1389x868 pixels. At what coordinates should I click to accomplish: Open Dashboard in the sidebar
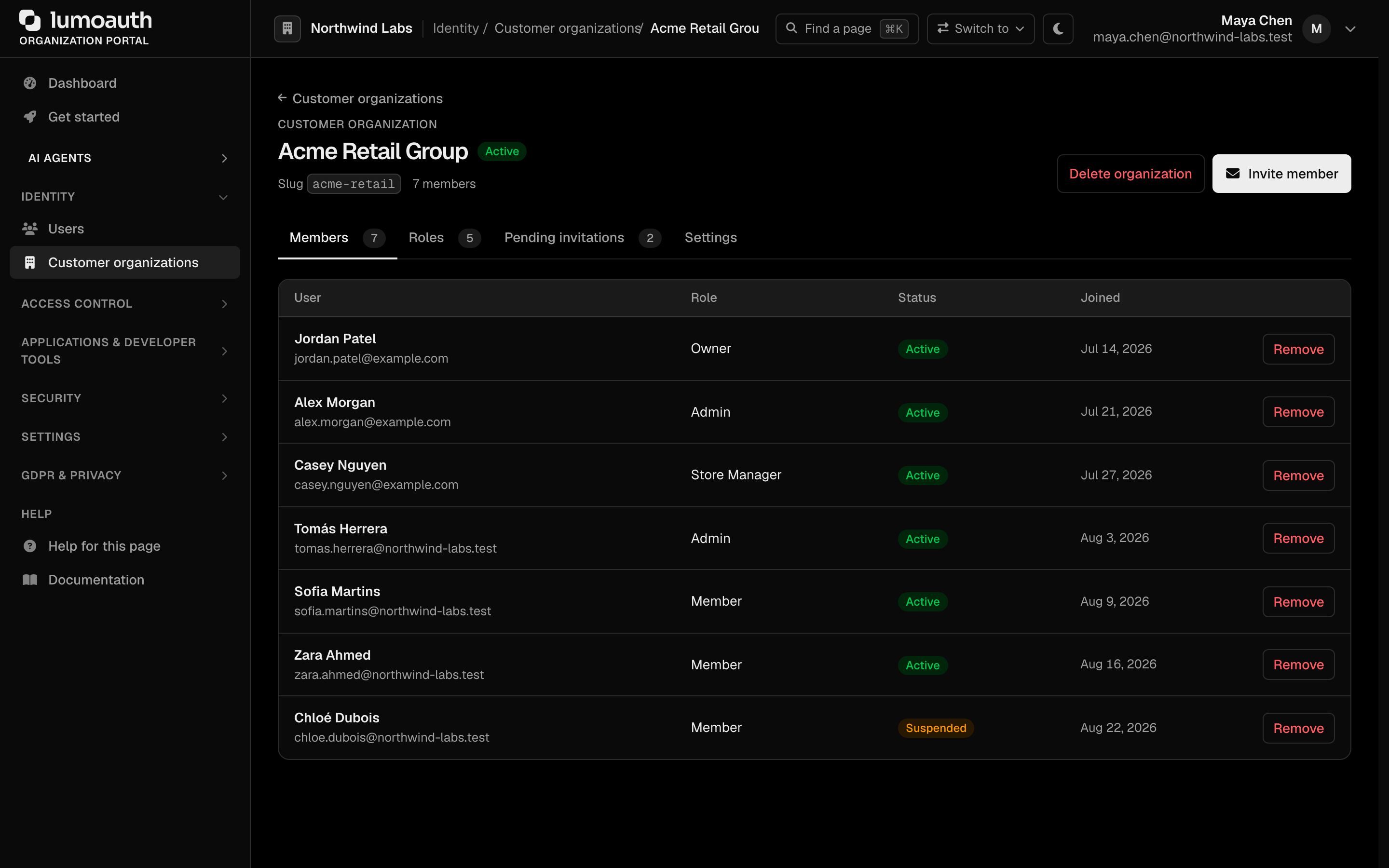point(125,83)
